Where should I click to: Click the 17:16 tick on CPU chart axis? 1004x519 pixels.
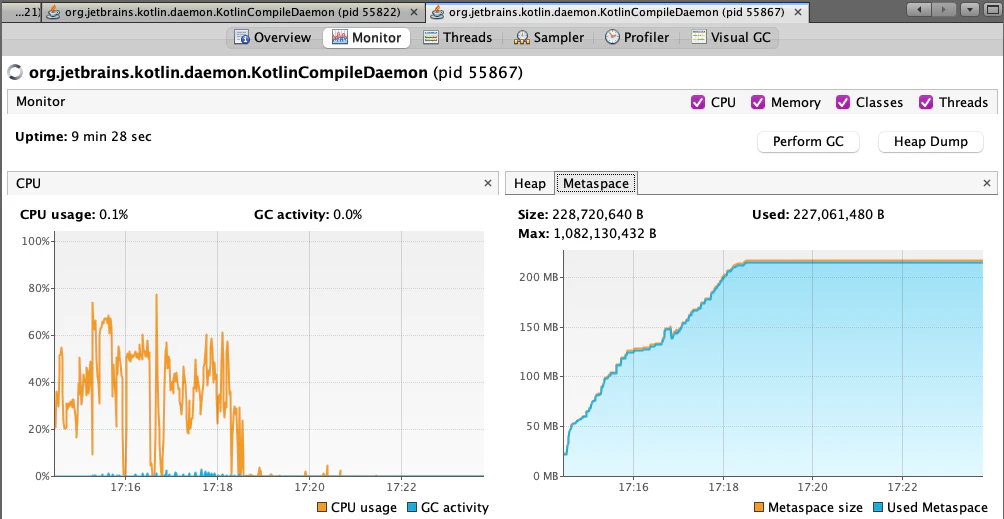click(126, 487)
